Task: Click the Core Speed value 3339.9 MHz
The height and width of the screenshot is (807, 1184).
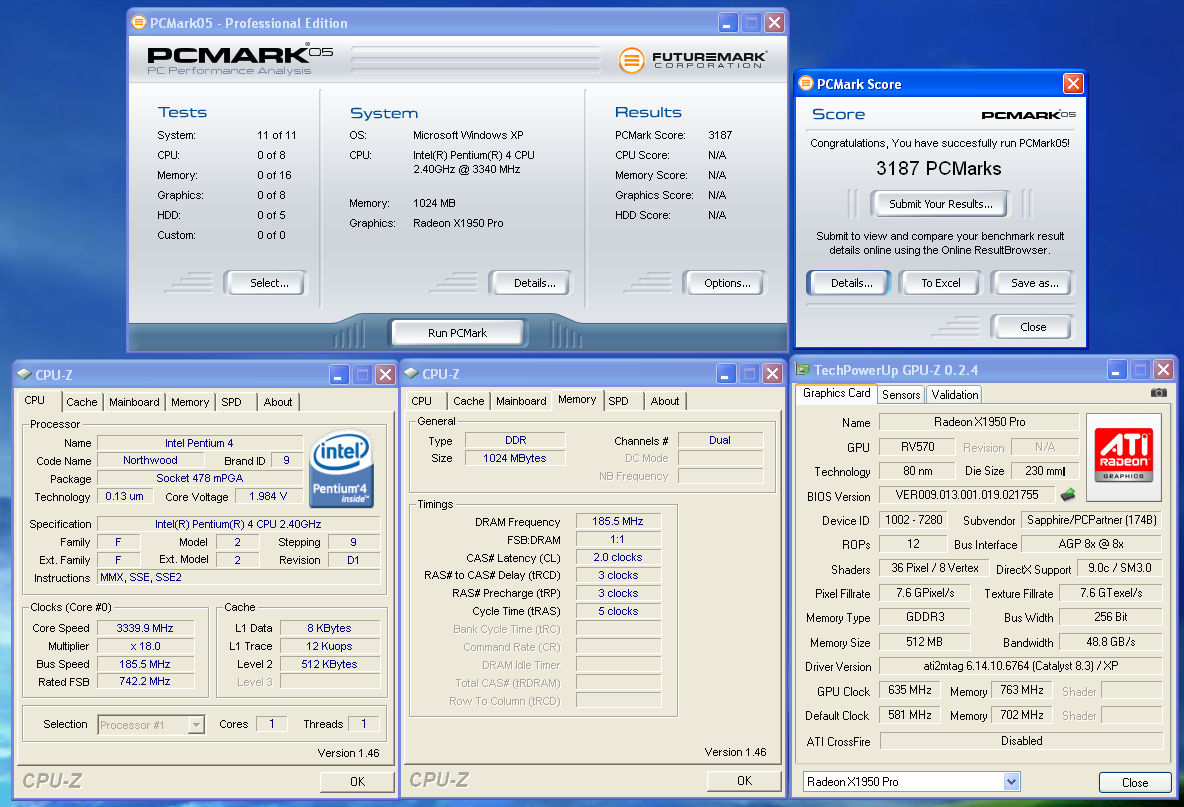Action: click(145, 628)
